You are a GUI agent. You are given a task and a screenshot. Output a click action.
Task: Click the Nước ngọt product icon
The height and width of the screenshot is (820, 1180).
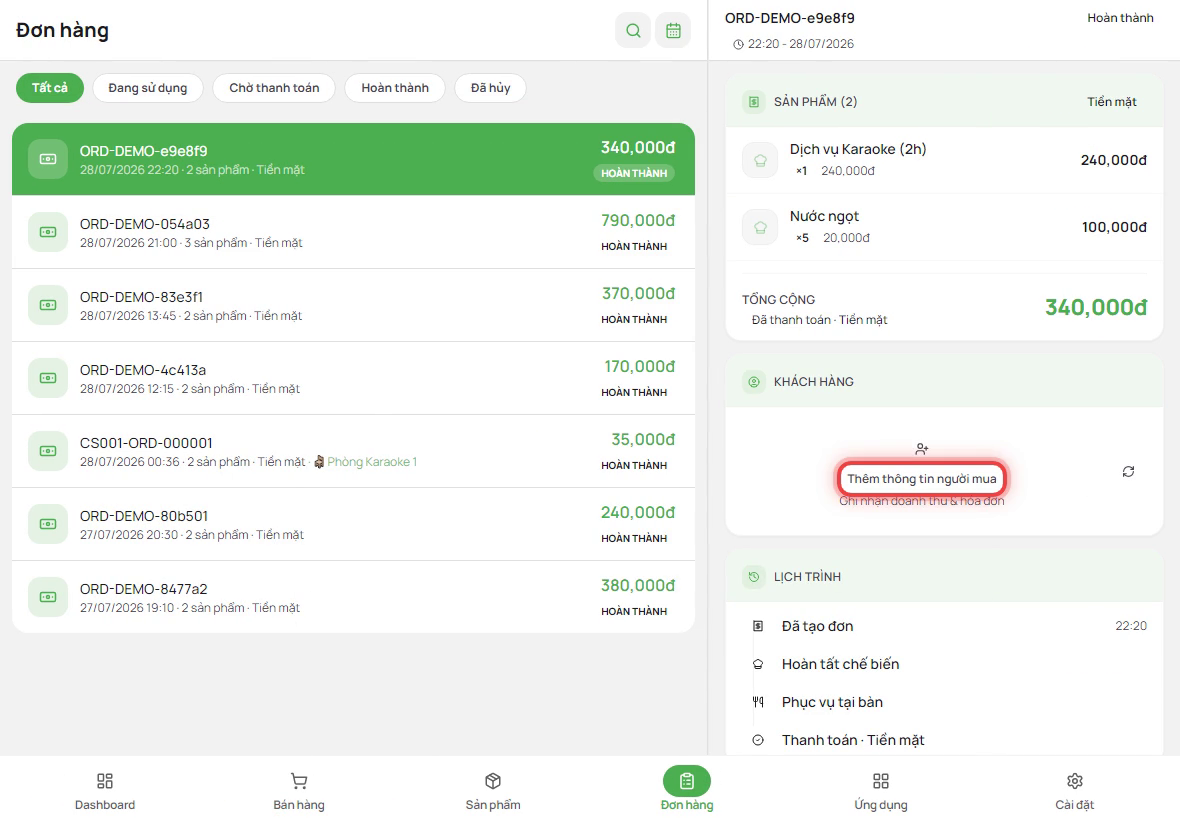(760, 227)
